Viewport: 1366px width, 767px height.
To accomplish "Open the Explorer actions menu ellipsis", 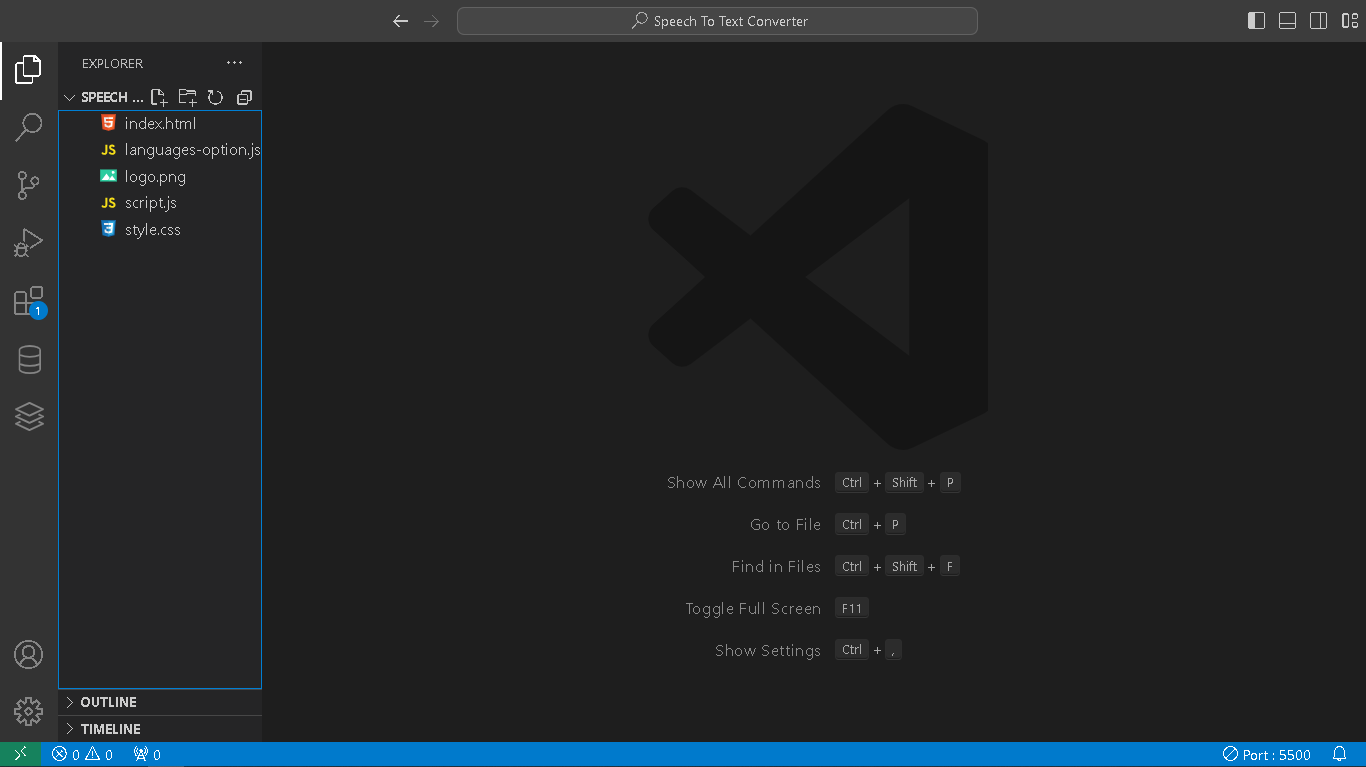I will [x=234, y=62].
